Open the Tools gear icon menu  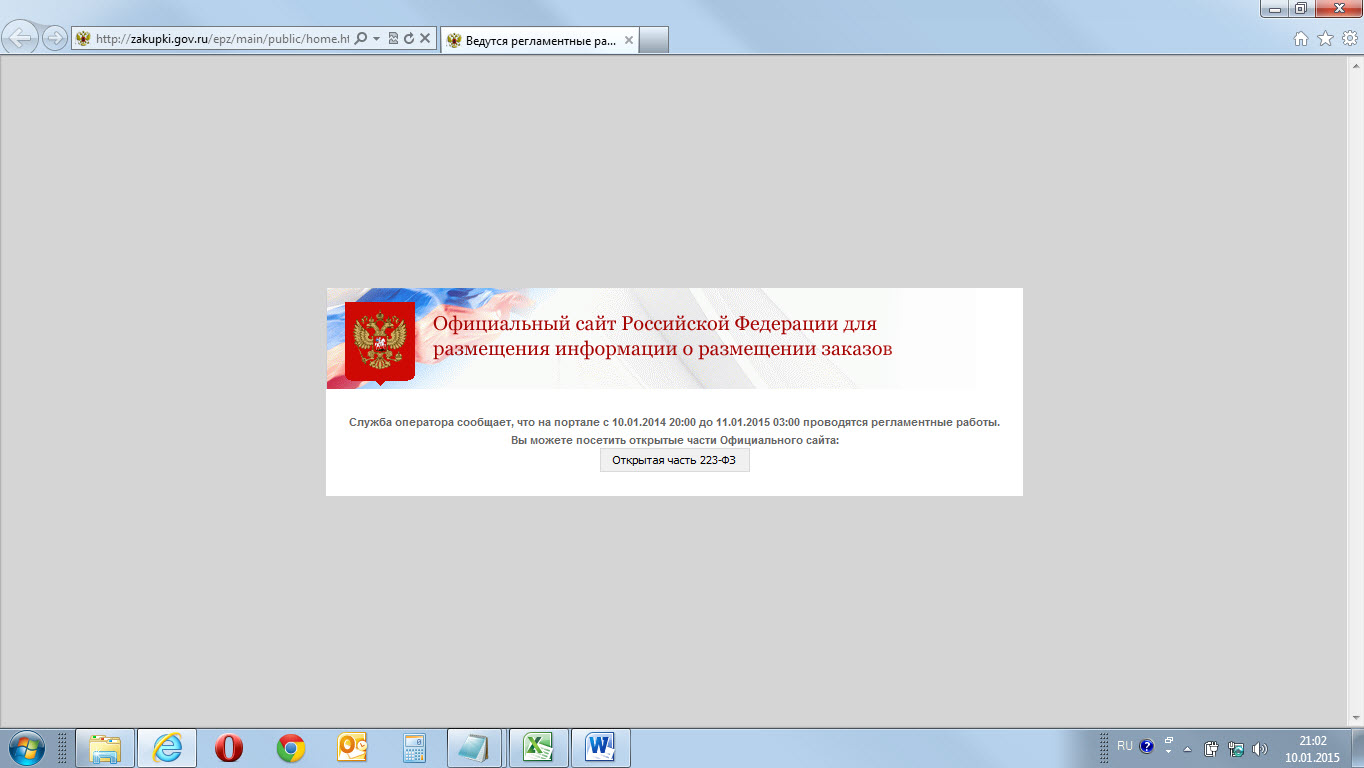[x=1349, y=39]
